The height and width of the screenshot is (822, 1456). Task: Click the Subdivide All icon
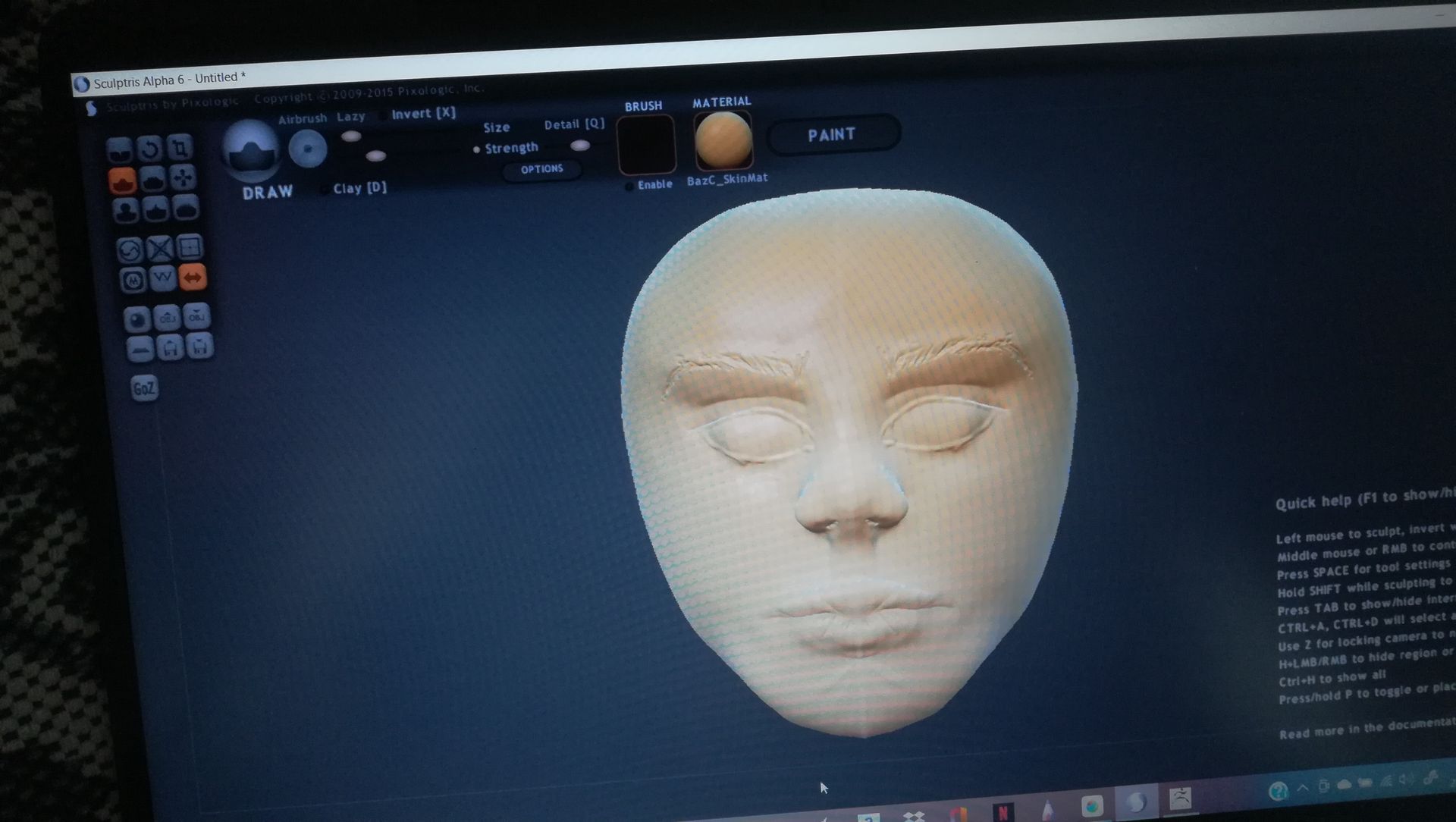(x=190, y=246)
